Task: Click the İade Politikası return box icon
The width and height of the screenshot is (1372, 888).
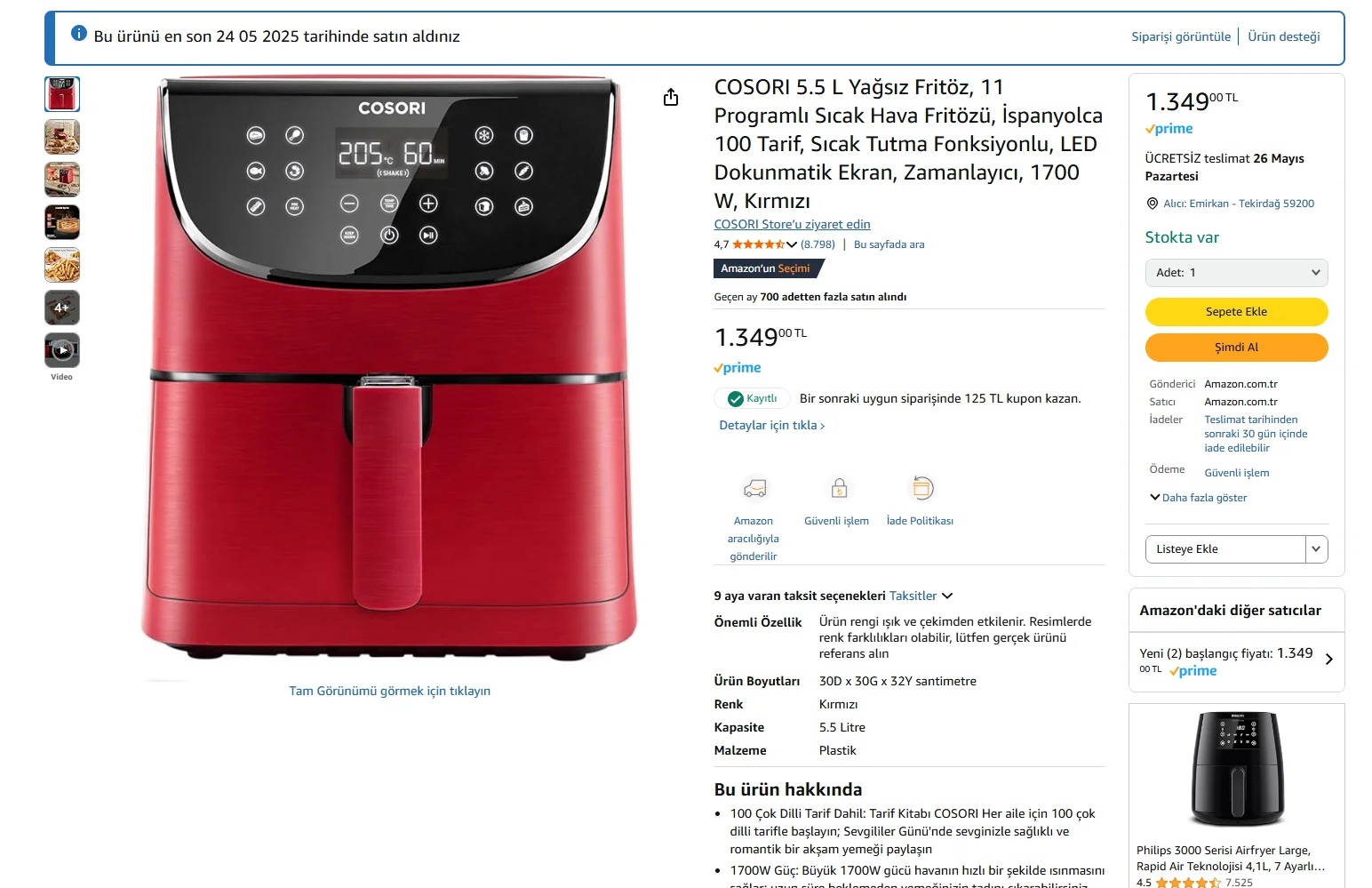Action: tap(922, 488)
